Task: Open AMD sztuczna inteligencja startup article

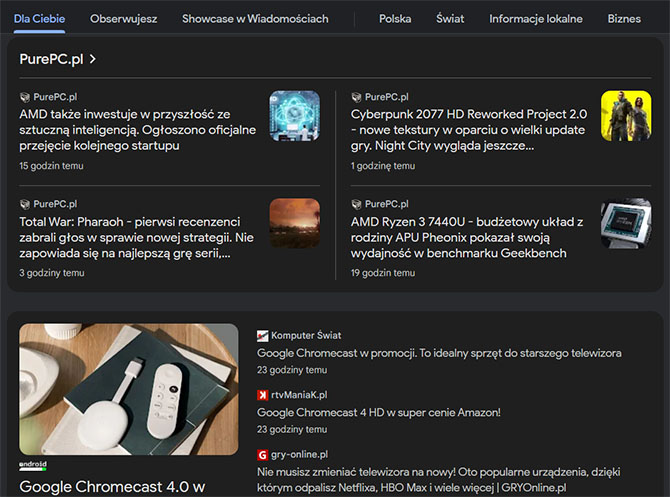Action: (x=138, y=130)
